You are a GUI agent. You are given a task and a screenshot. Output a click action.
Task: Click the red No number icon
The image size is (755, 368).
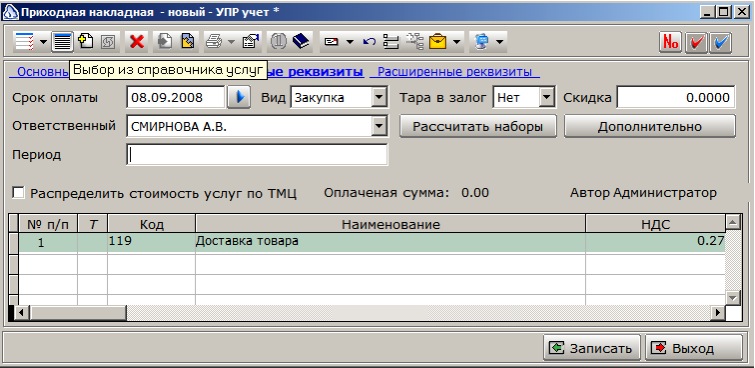[x=671, y=42]
